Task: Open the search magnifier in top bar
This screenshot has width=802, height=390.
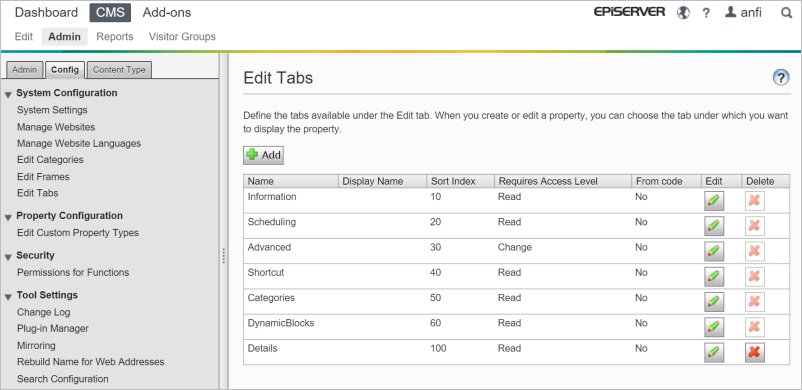Action: click(787, 13)
